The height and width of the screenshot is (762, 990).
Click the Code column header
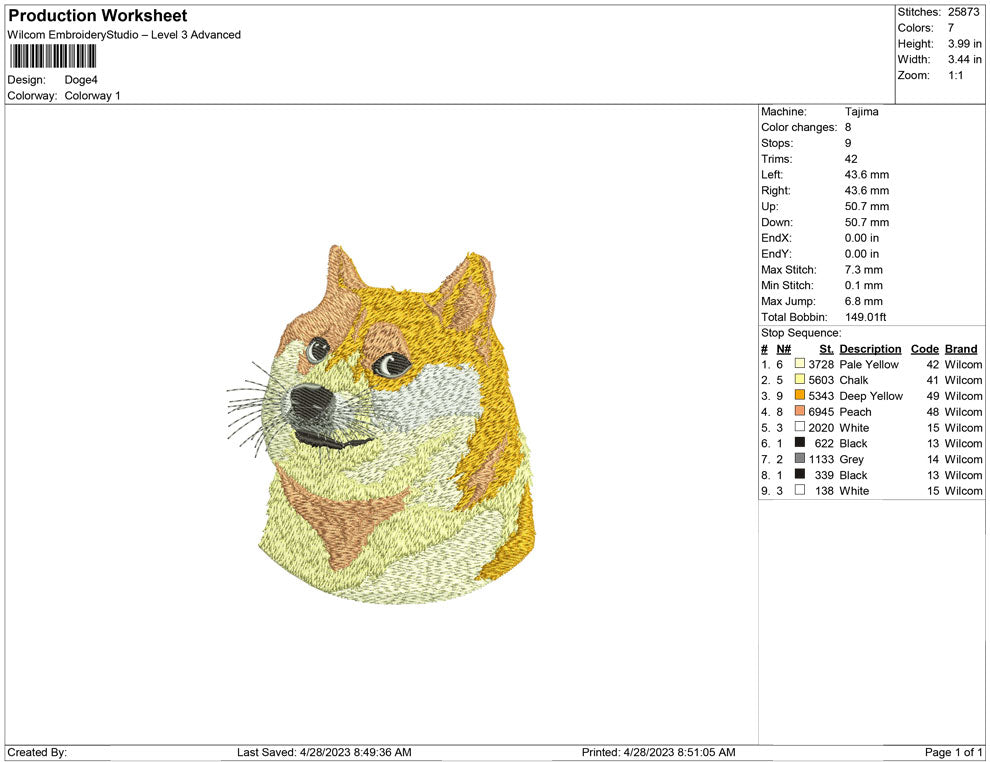[924, 349]
